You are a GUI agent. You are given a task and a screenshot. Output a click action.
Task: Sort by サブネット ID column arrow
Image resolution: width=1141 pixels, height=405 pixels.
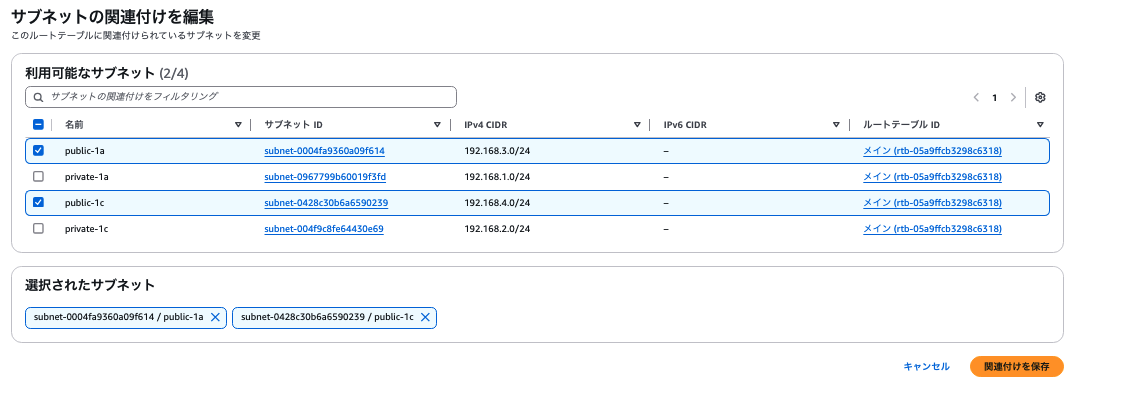[437, 125]
